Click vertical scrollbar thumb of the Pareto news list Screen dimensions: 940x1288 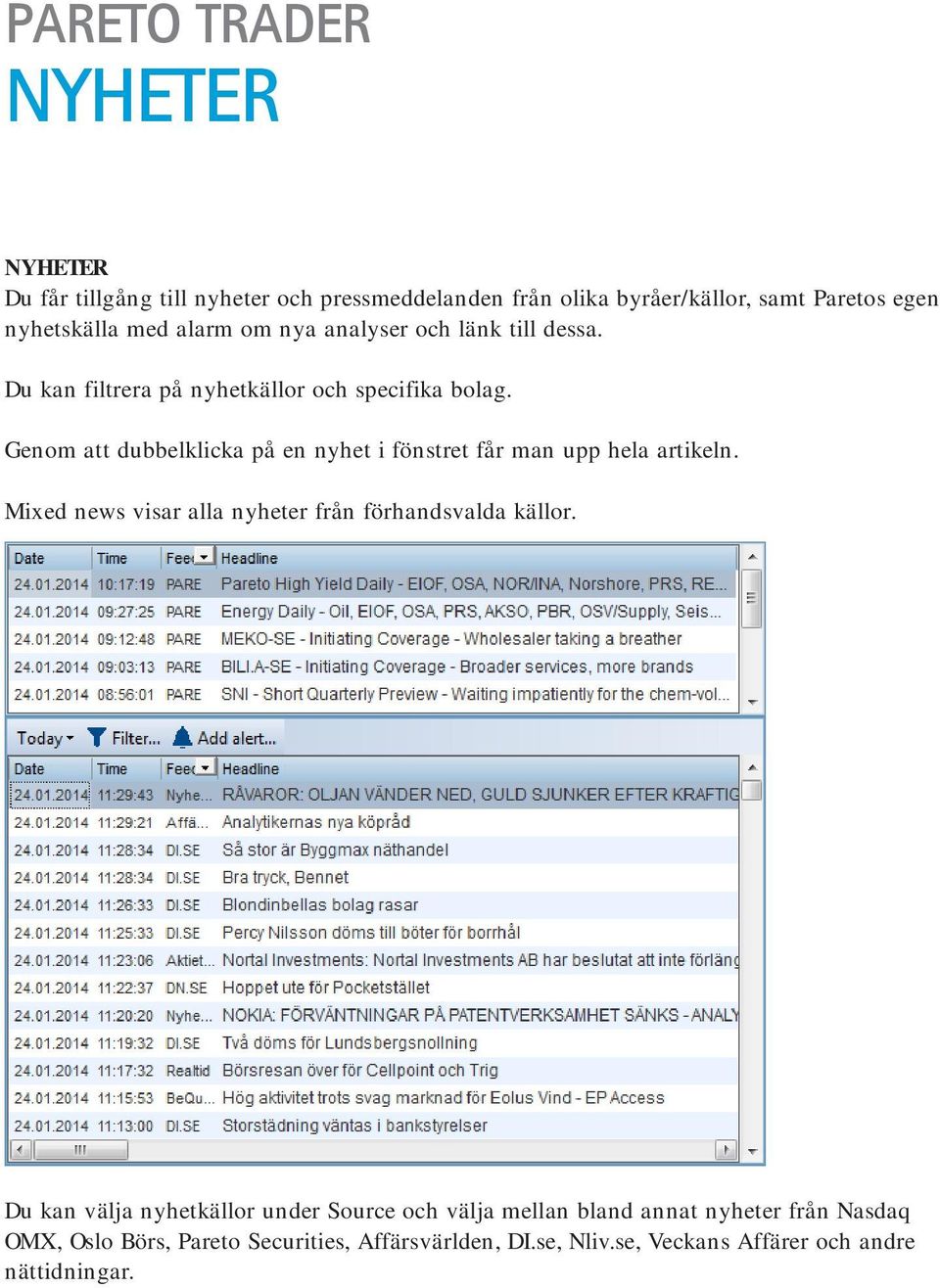tap(752, 597)
